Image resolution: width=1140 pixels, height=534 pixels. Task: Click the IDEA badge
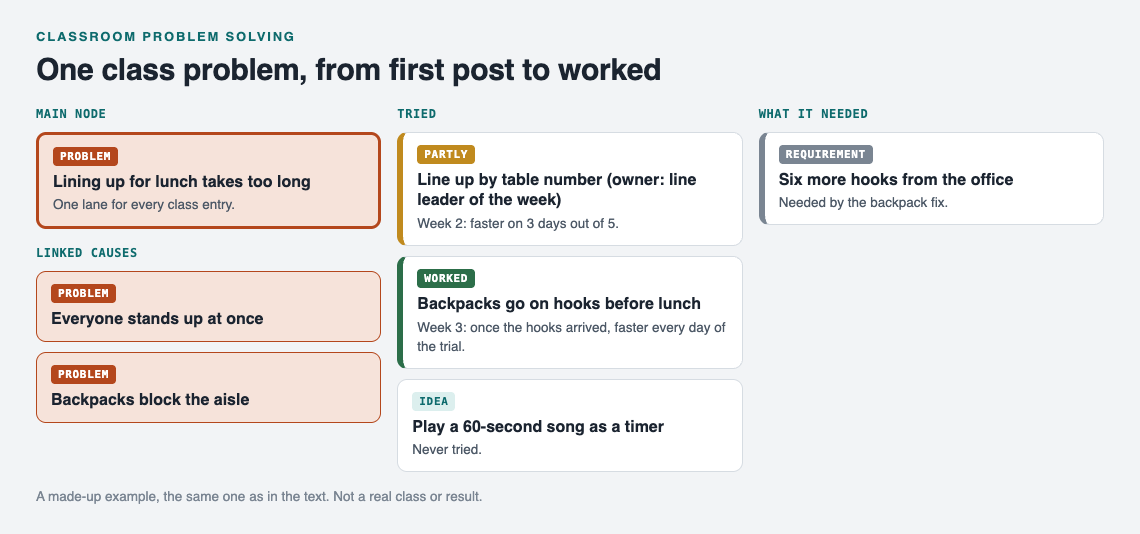[x=433, y=402]
